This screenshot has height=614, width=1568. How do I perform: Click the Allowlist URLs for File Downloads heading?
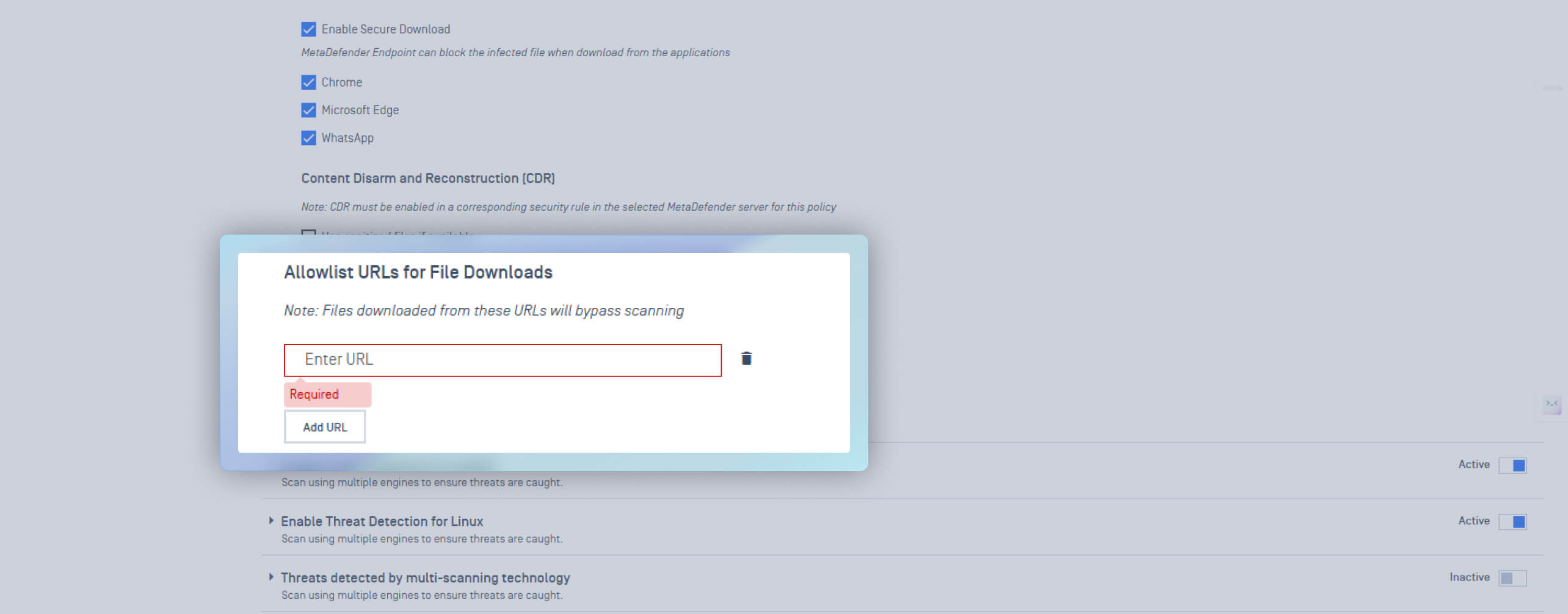click(418, 272)
